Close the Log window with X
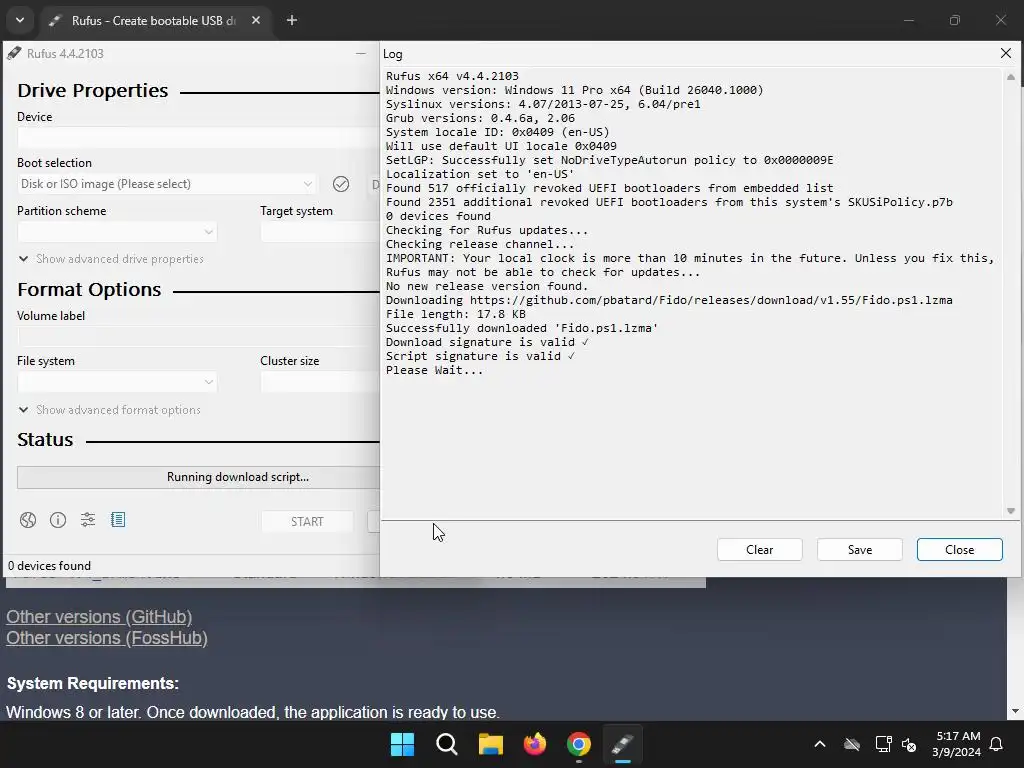 click(1006, 54)
